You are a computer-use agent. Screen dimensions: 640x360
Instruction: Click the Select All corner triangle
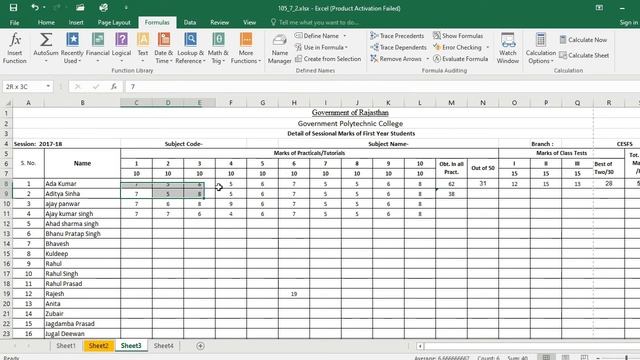coord(7,103)
